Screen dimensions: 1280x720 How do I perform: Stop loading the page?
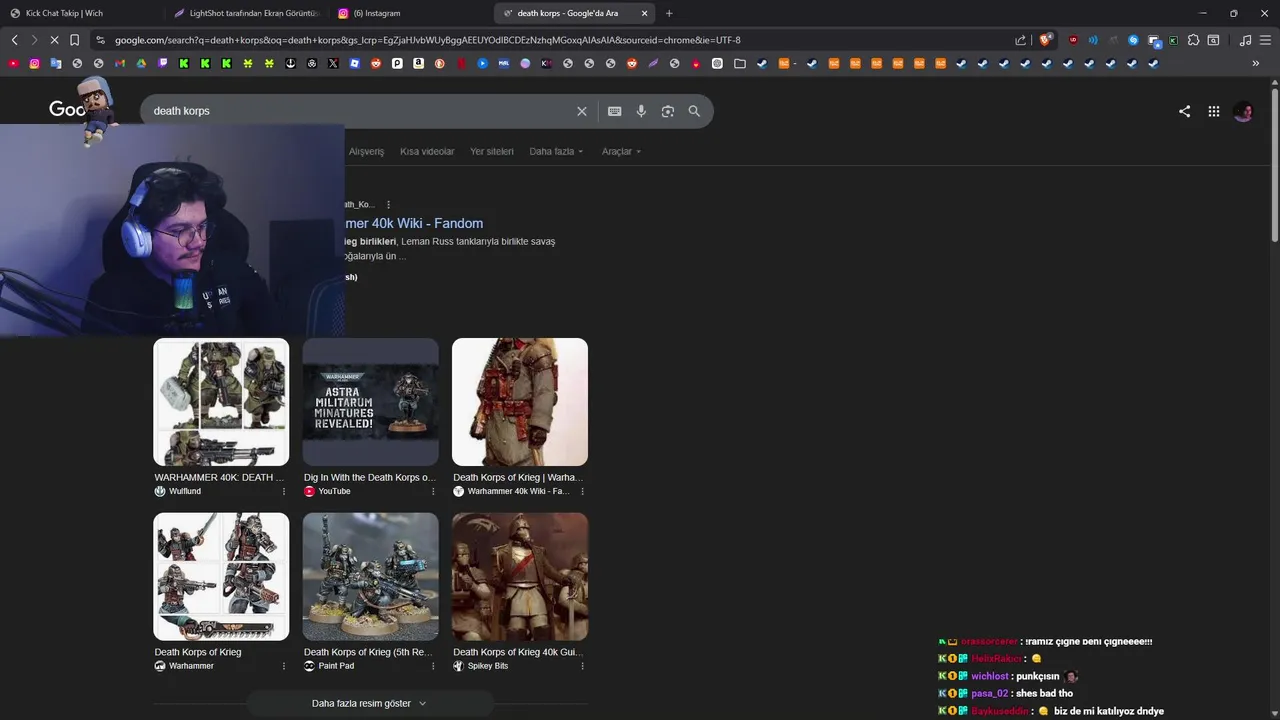coord(54,40)
